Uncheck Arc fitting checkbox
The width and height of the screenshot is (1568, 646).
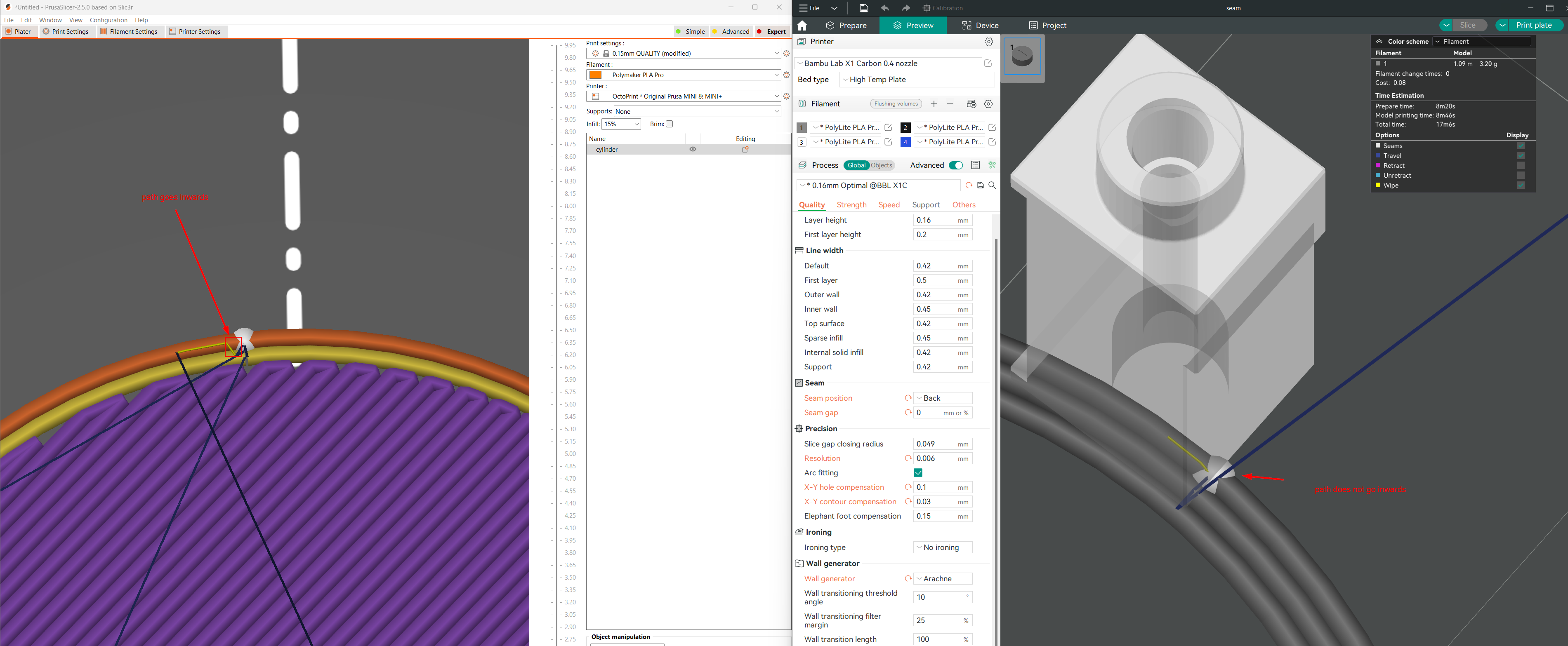click(x=918, y=472)
